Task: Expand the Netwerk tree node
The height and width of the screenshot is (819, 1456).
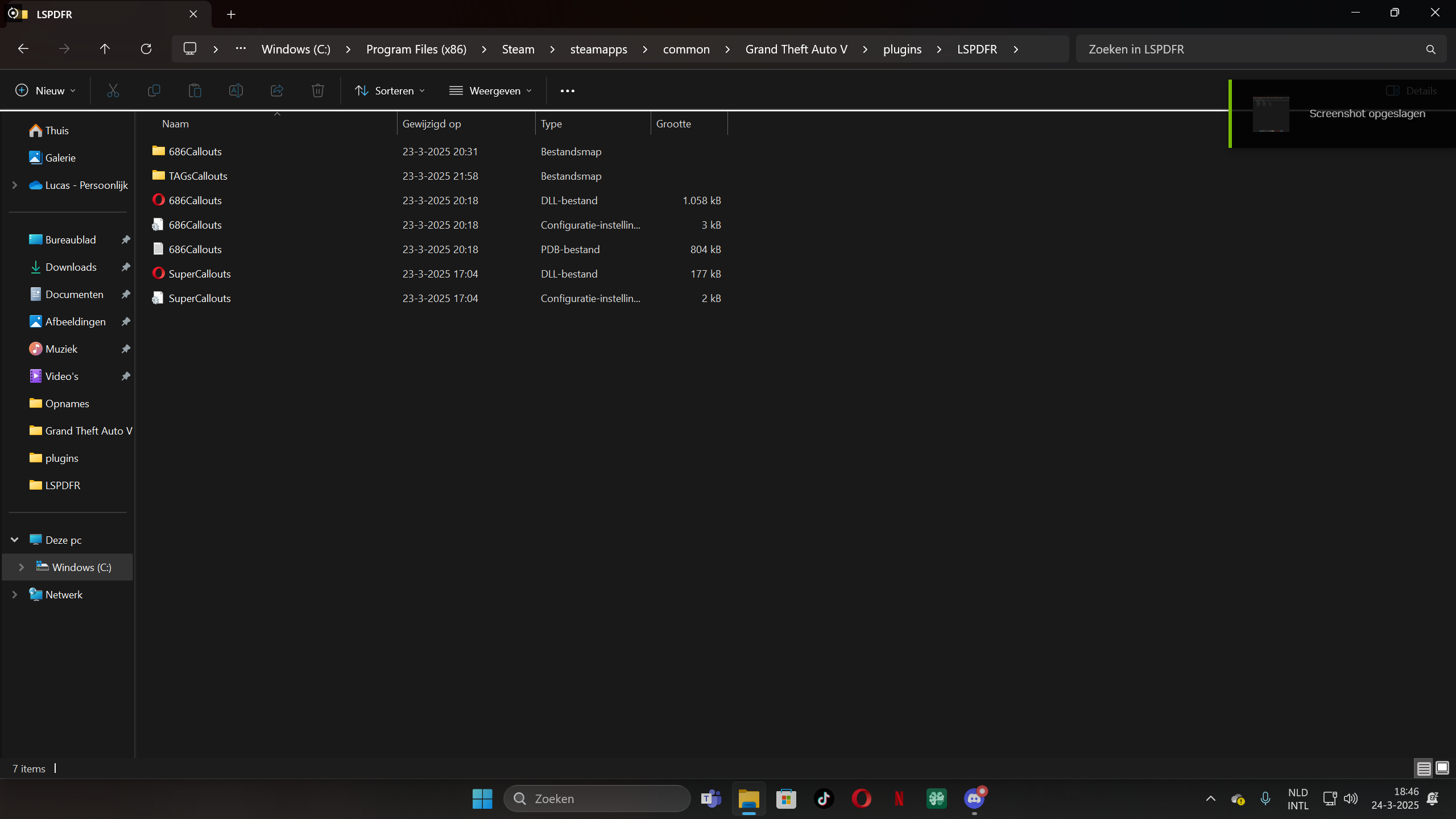Action: [15, 594]
